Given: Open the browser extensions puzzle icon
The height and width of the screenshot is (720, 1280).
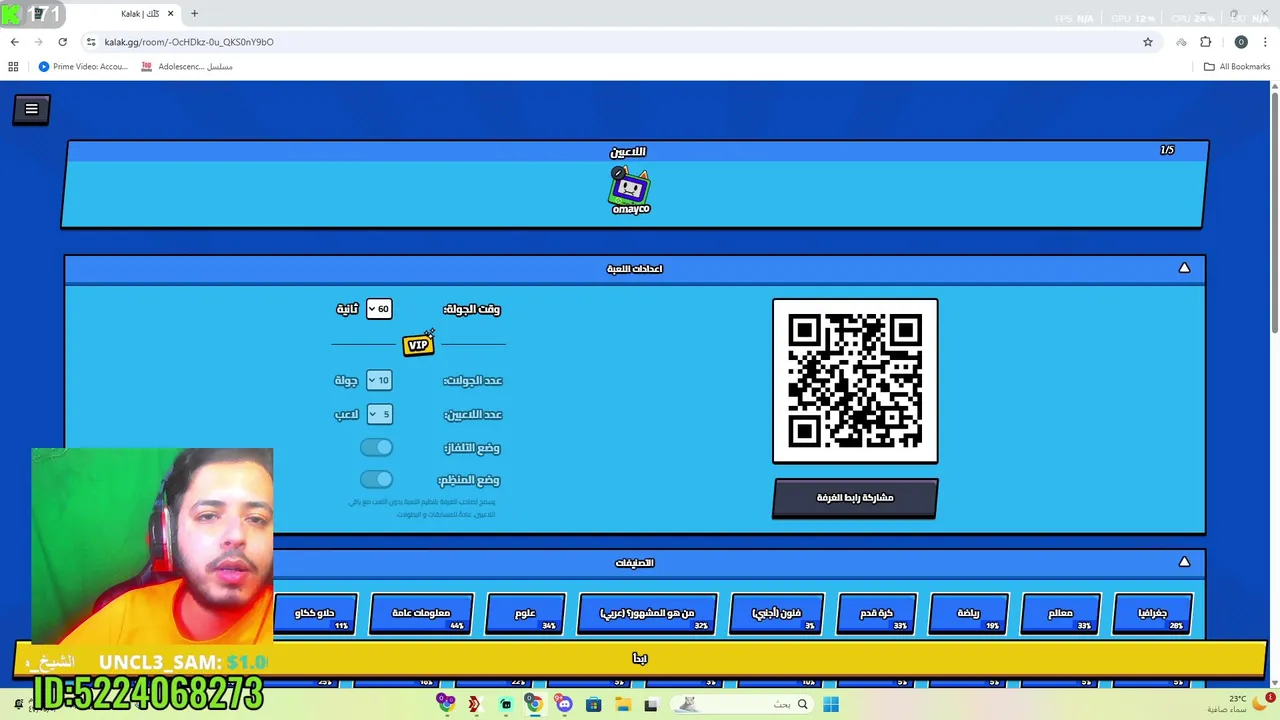Looking at the screenshot, I should tap(1205, 42).
